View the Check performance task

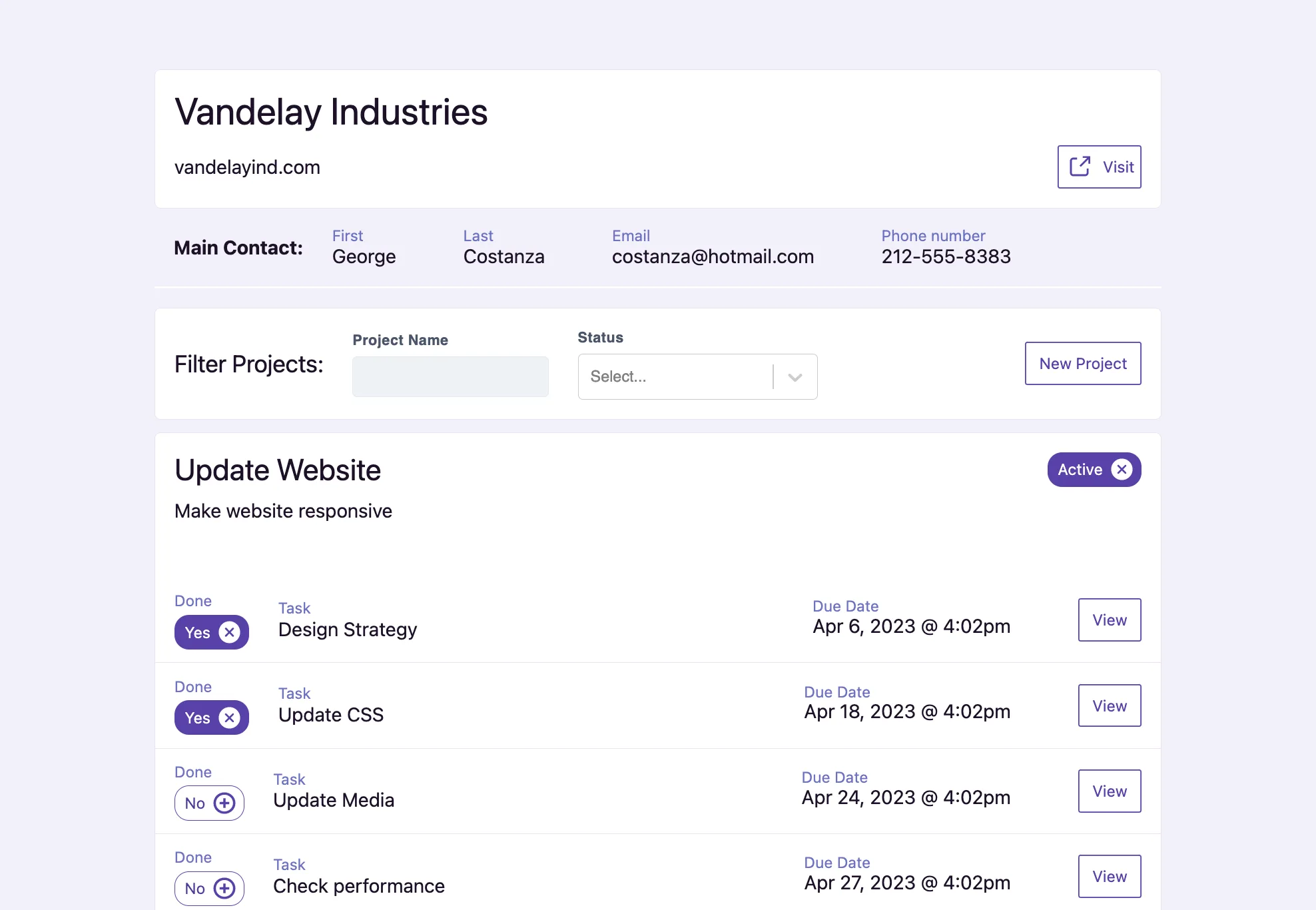click(x=1110, y=876)
